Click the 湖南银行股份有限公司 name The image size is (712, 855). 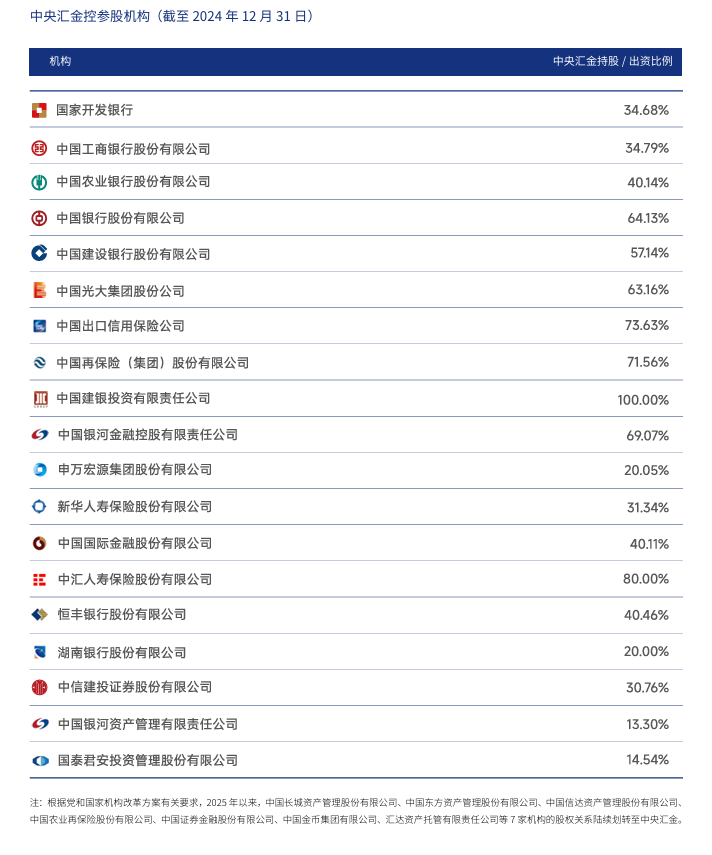click(x=122, y=652)
